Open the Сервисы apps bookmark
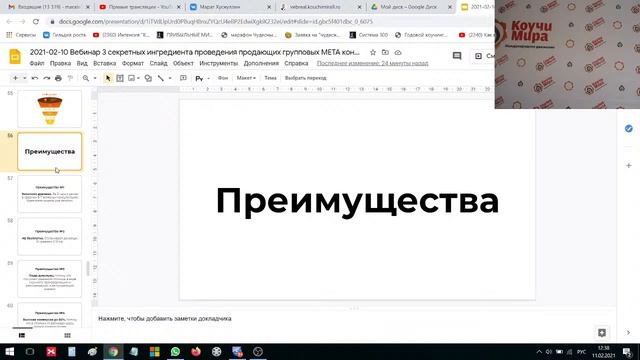This screenshot has width=640, height=360. [21, 35]
